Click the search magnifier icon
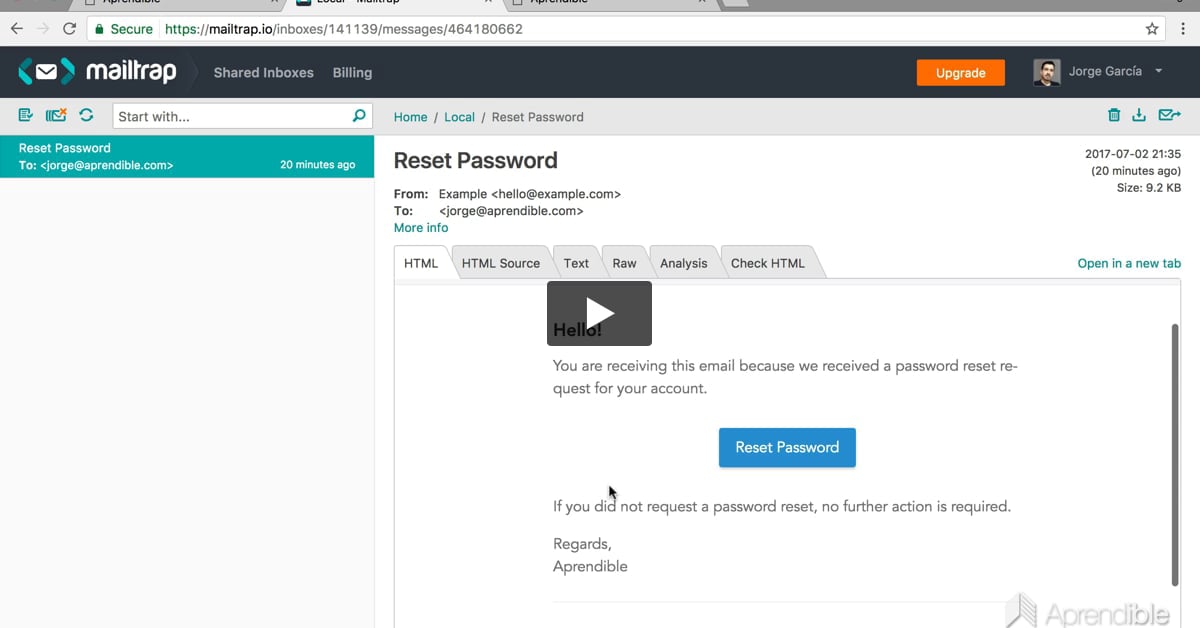This screenshot has height=628, width=1200. [359, 116]
